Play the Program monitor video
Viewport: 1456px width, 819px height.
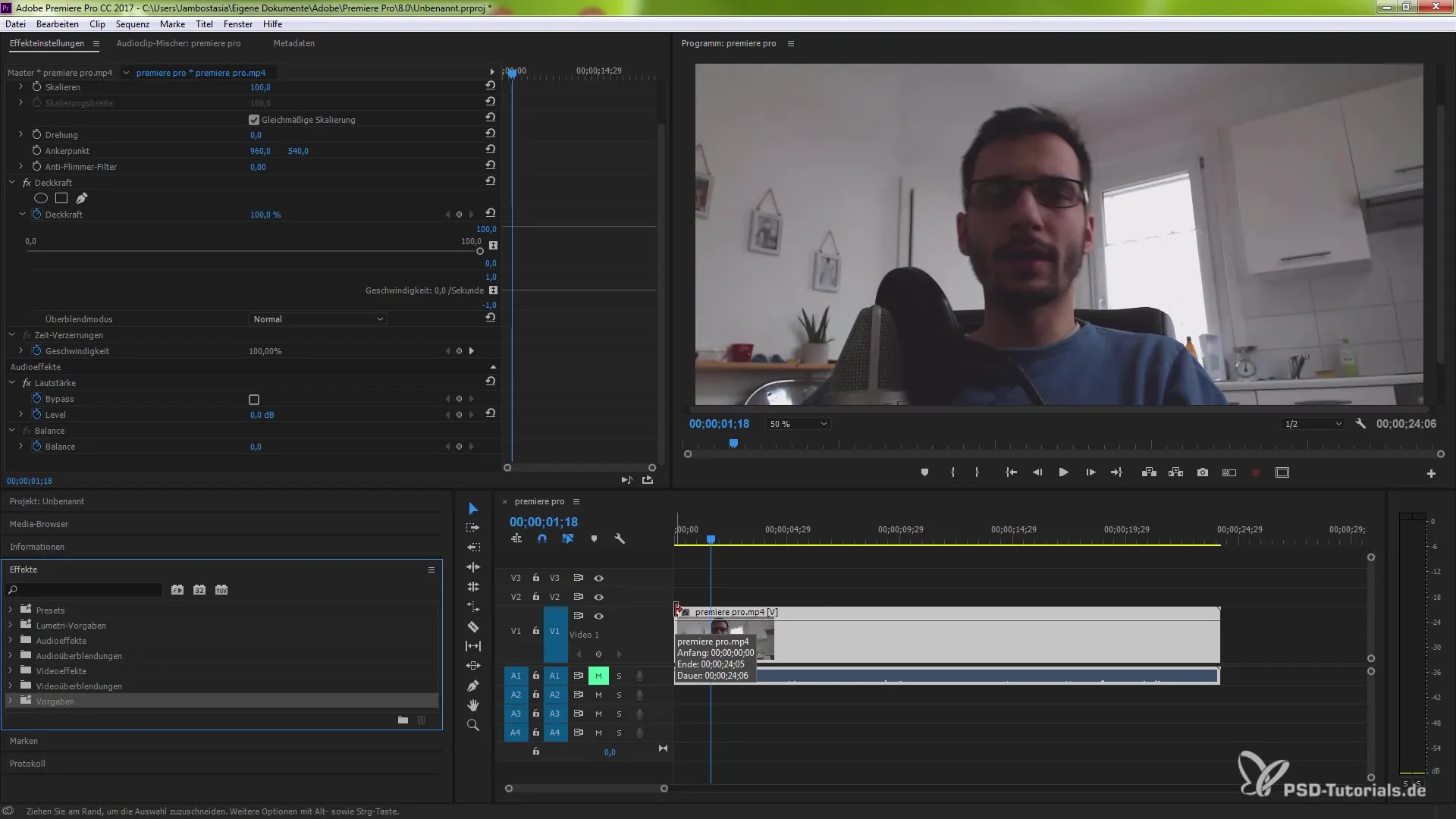[1063, 472]
